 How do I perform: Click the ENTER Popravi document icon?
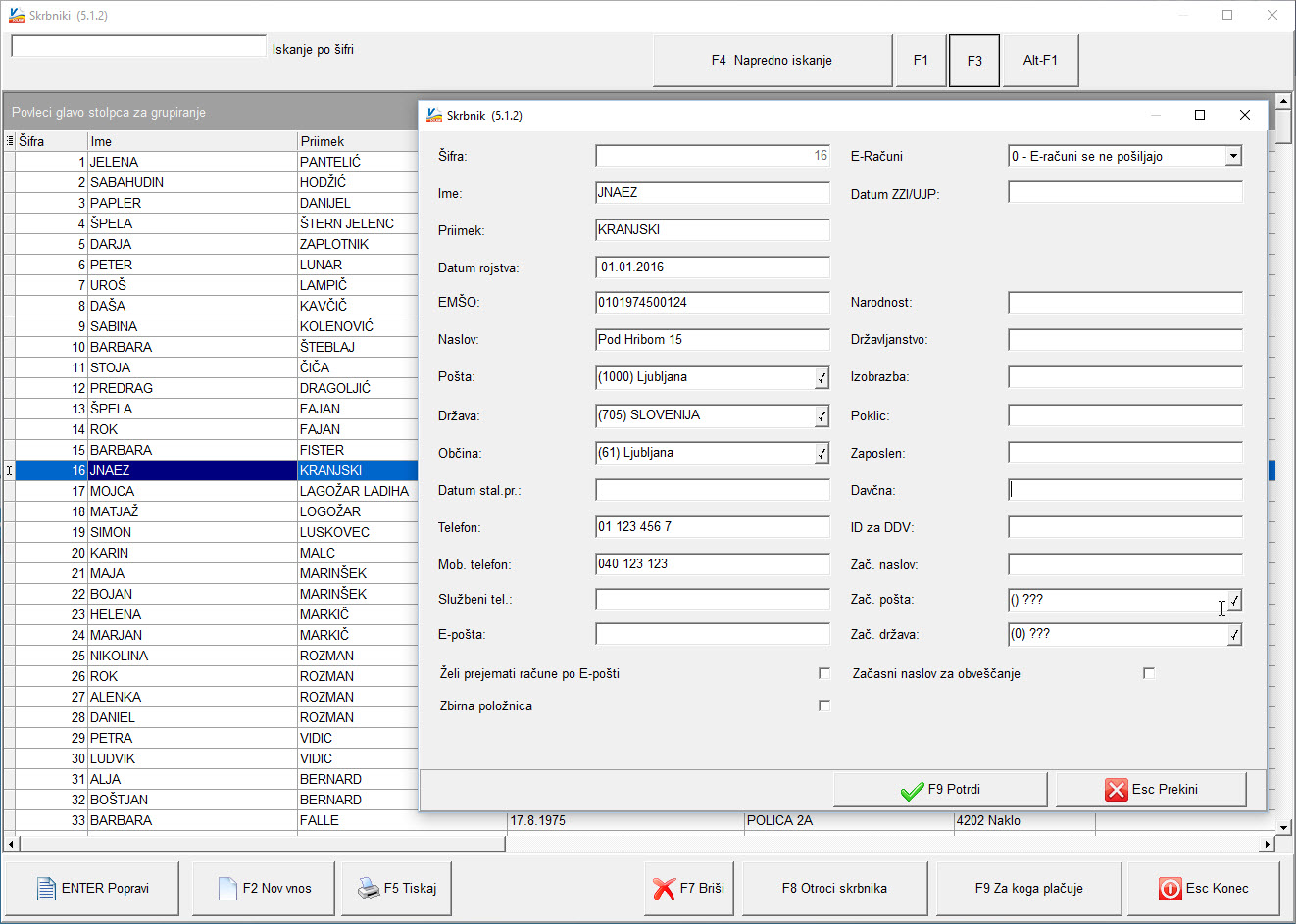[46, 888]
